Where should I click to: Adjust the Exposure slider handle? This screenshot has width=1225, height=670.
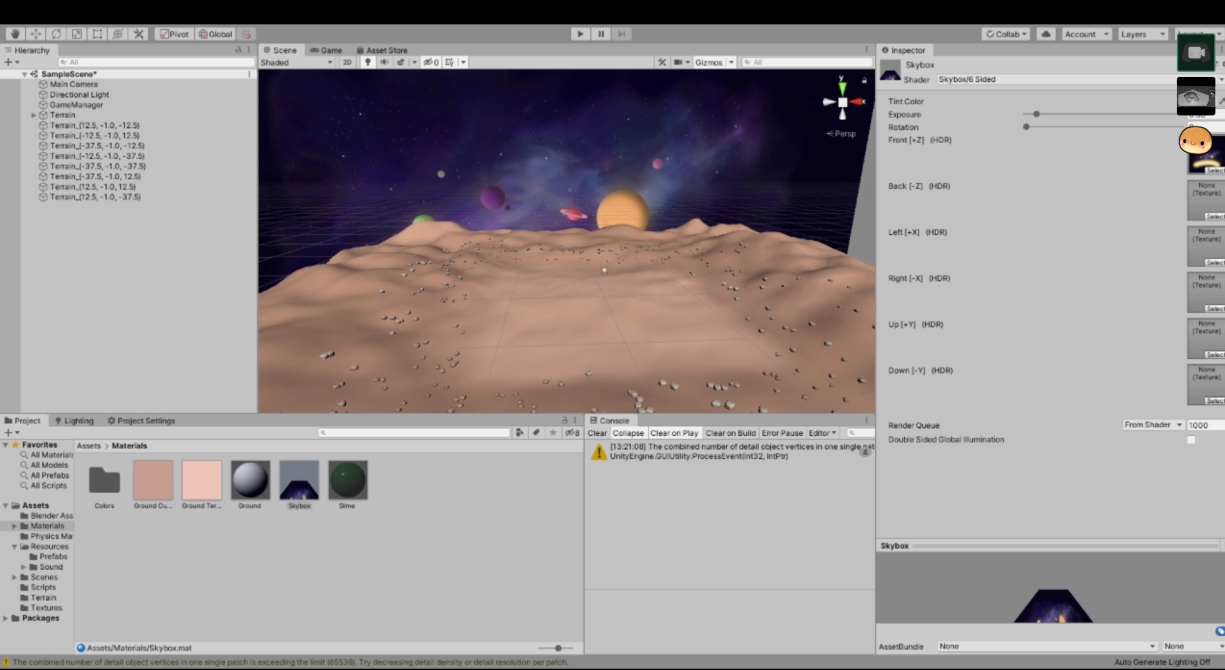(1037, 114)
